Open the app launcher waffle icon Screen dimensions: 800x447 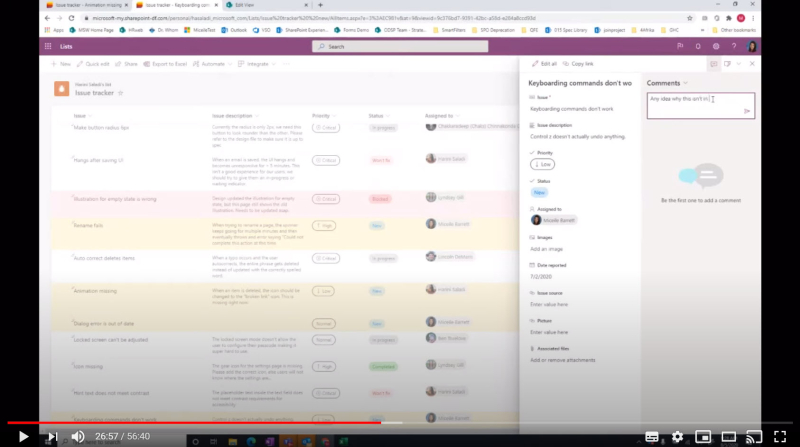[x=48, y=46]
